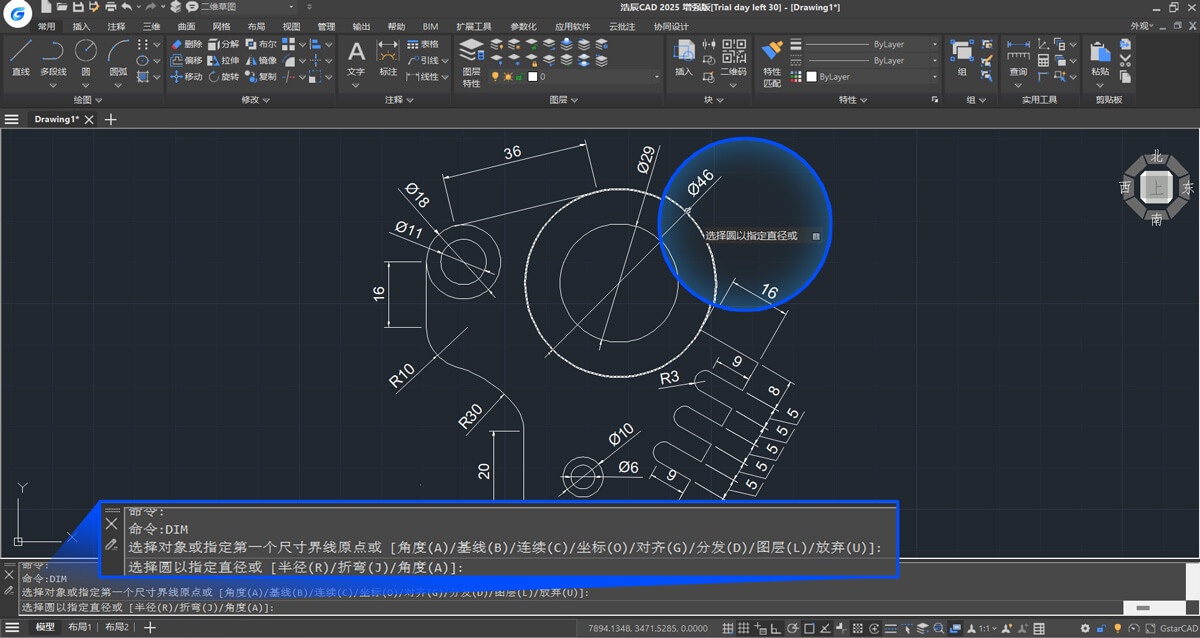This screenshot has width=1200, height=638.
Task: Click the 镜像 (Mirror) tool
Action: click(261, 61)
